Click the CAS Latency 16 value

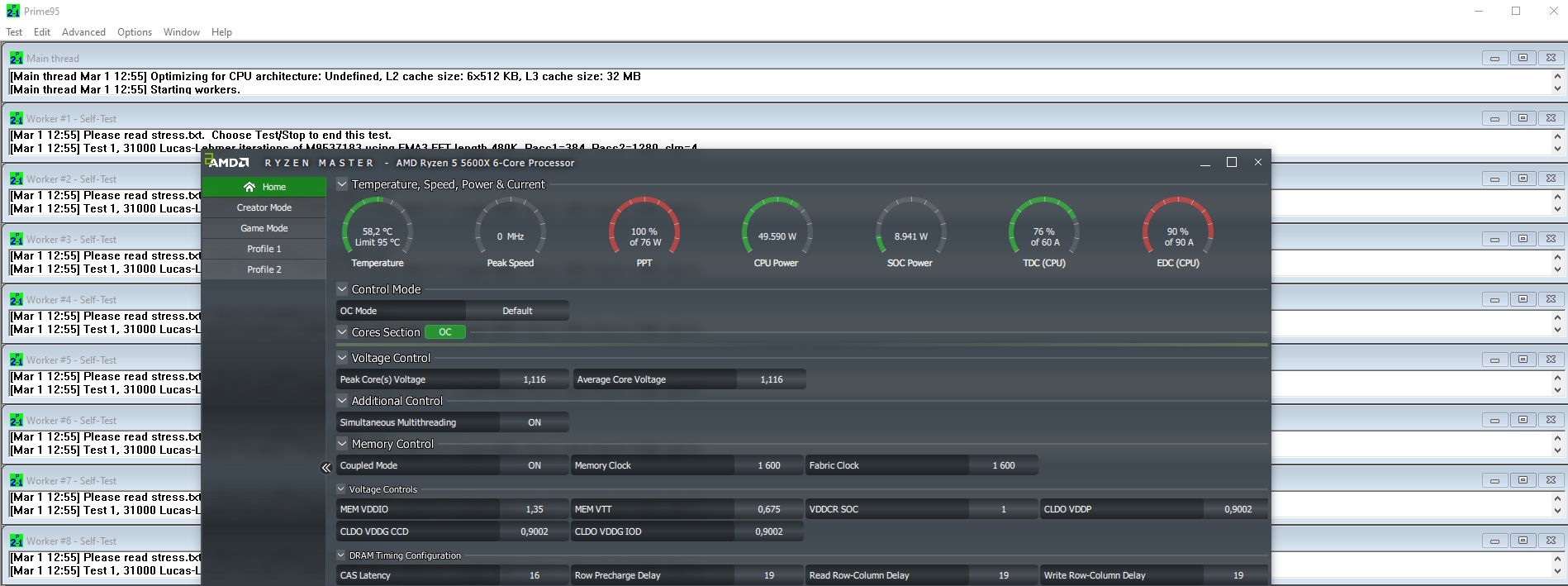click(535, 575)
